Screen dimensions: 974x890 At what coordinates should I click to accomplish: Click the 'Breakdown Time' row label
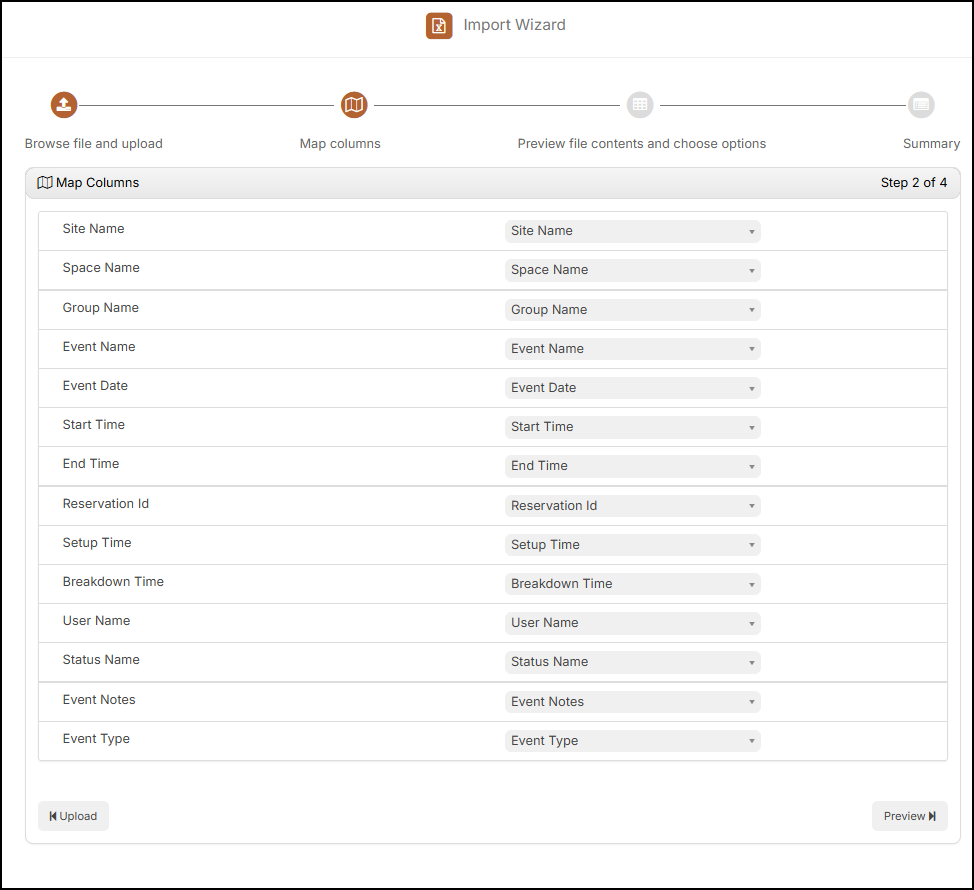[113, 582]
